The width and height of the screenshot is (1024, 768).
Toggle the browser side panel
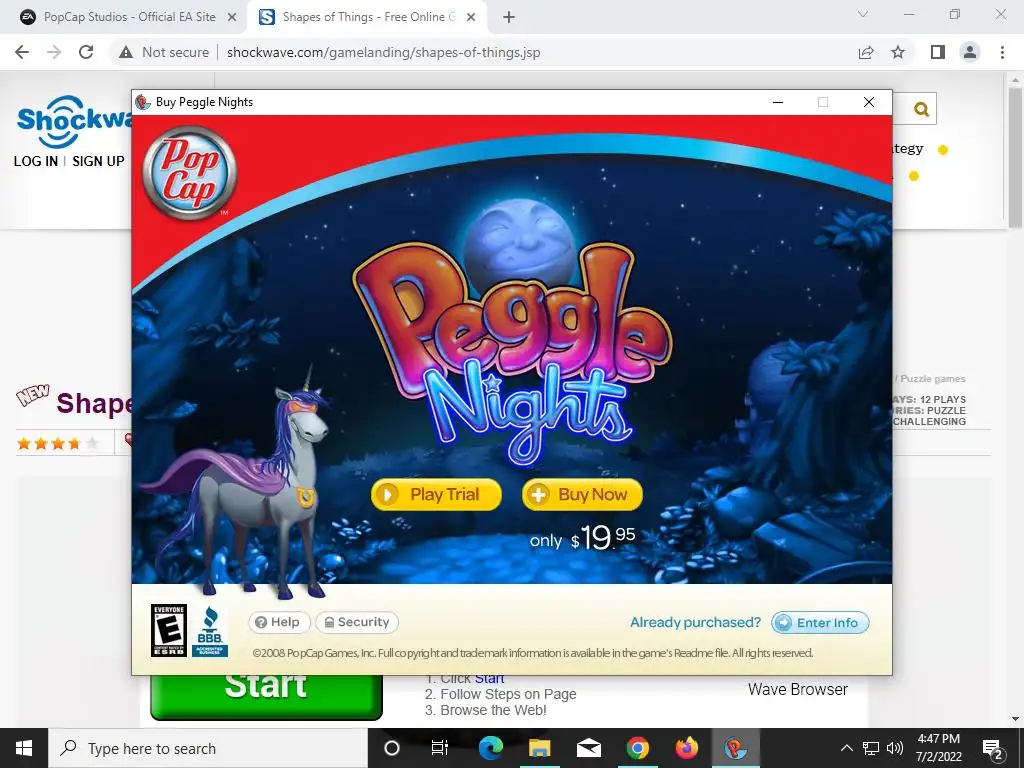[x=938, y=52]
